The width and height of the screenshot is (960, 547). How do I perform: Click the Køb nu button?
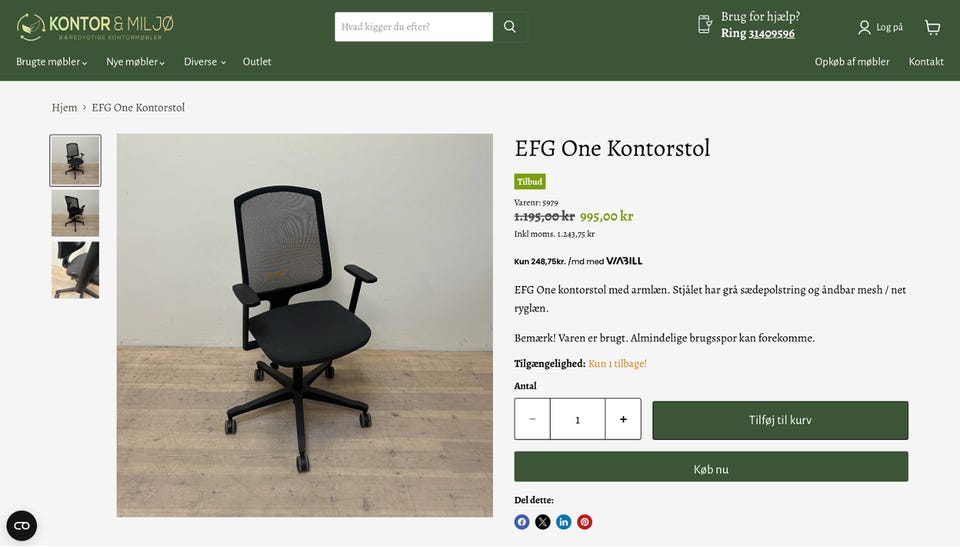711,469
